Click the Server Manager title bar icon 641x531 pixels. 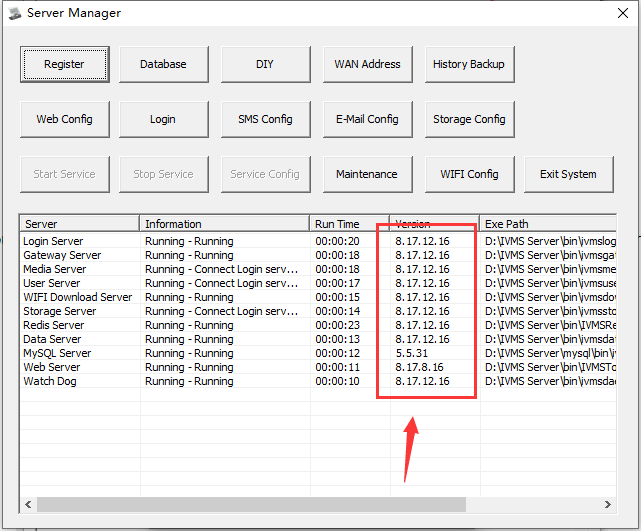pos(15,13)
